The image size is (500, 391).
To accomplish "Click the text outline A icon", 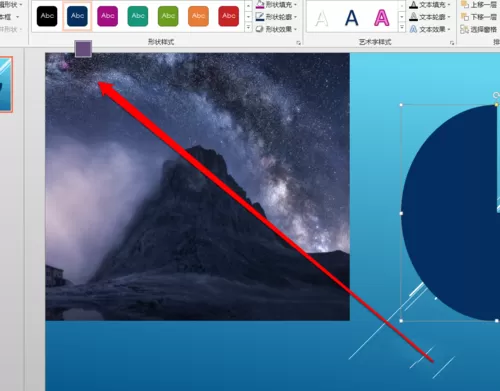I will coord(413,17).
